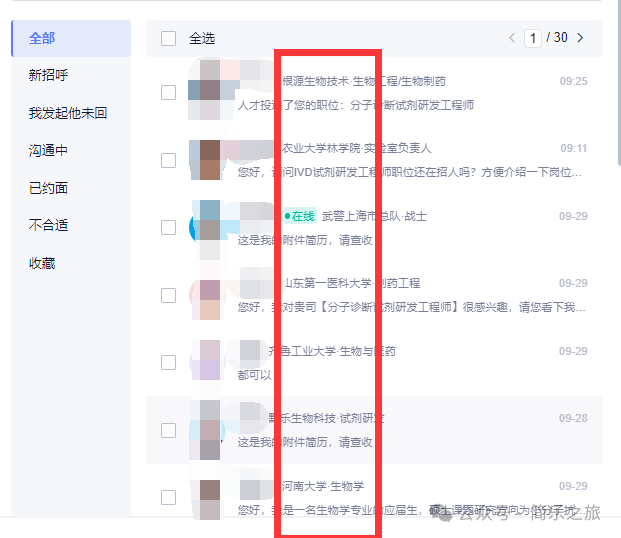621x538 pixels.
Task: Open avatar of 根源生物技术 candidate
Action: (210, 90)
